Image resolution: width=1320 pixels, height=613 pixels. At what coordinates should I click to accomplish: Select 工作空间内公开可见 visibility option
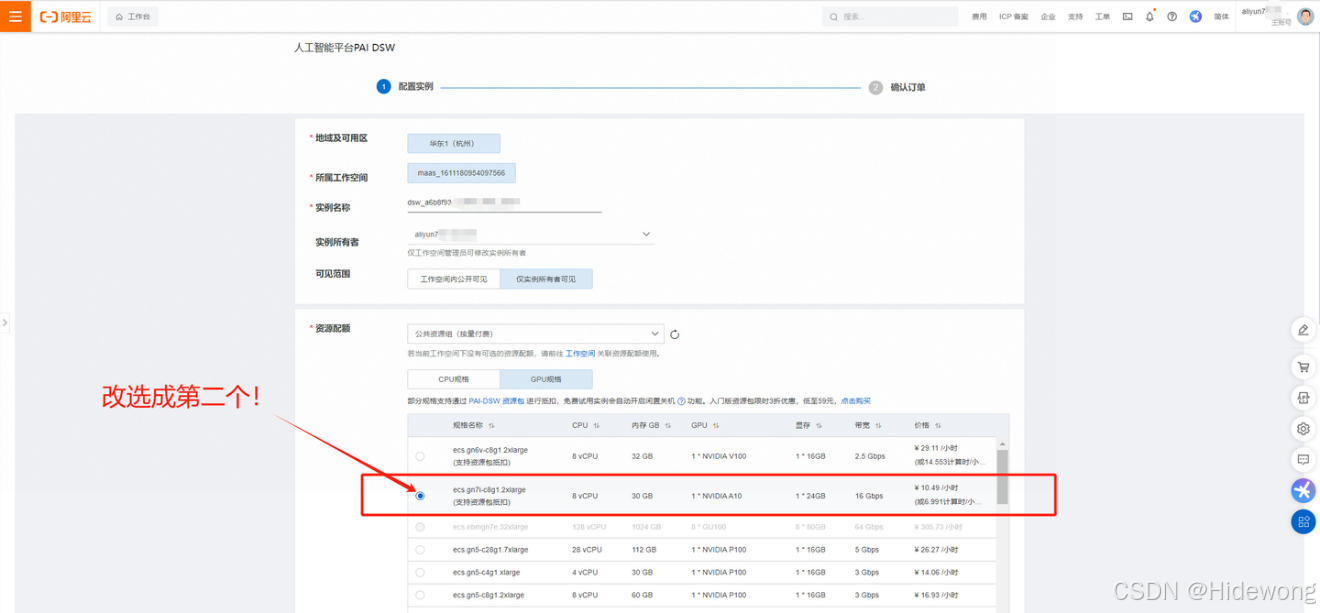click(454, 279)
